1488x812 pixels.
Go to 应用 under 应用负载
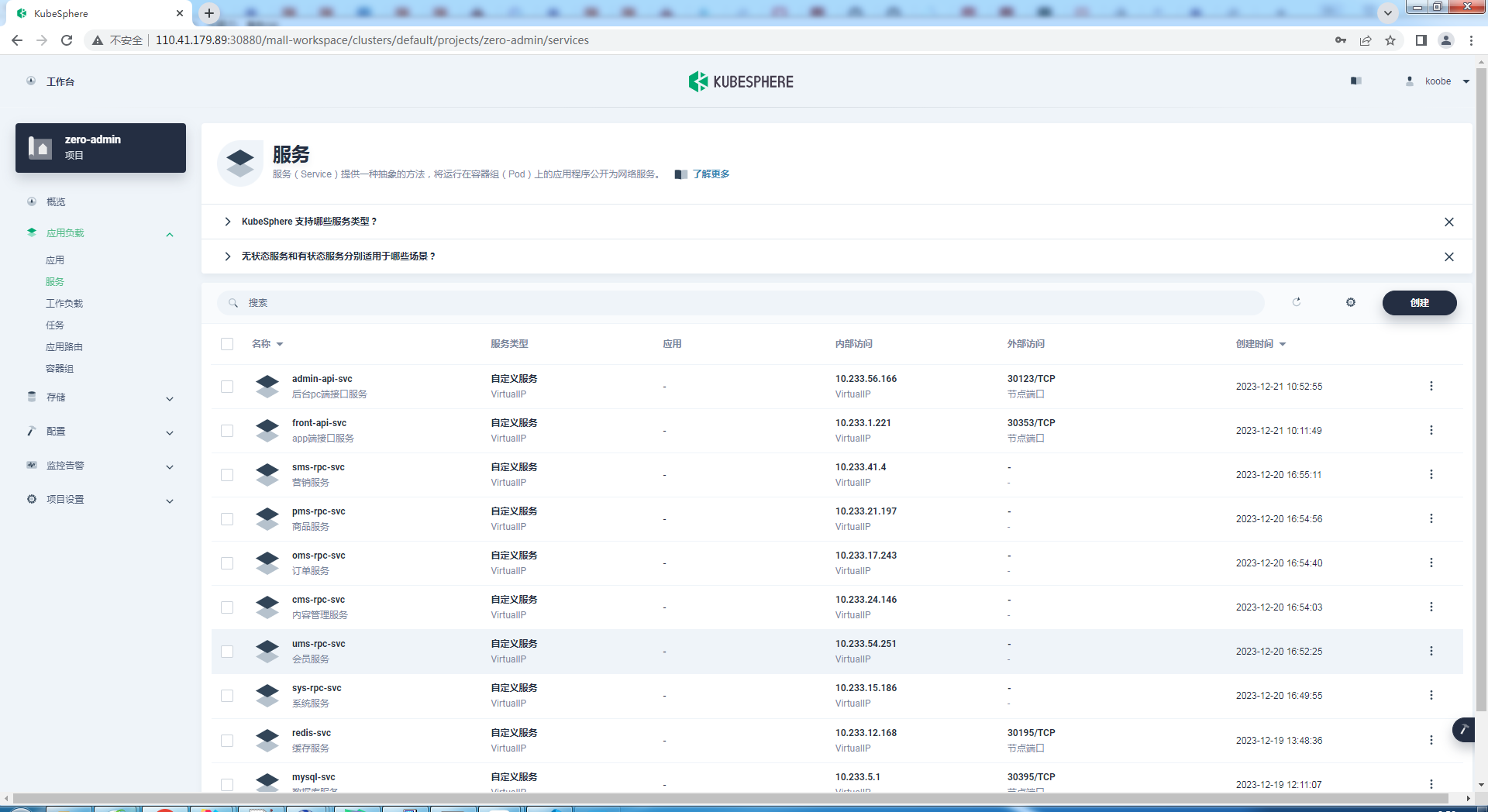55,260
